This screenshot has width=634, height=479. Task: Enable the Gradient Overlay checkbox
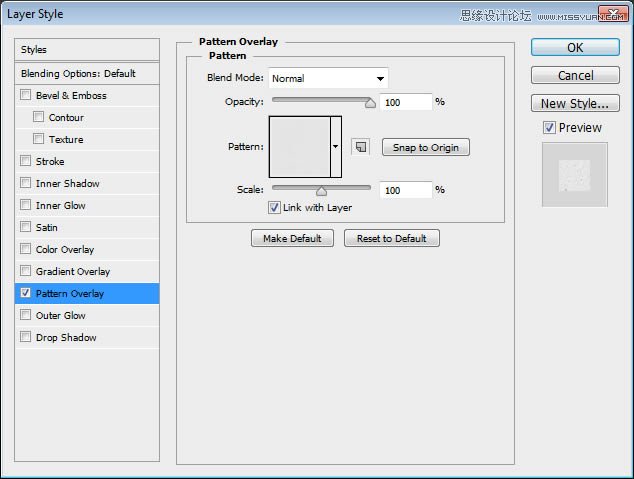click(x=25, y=271)
